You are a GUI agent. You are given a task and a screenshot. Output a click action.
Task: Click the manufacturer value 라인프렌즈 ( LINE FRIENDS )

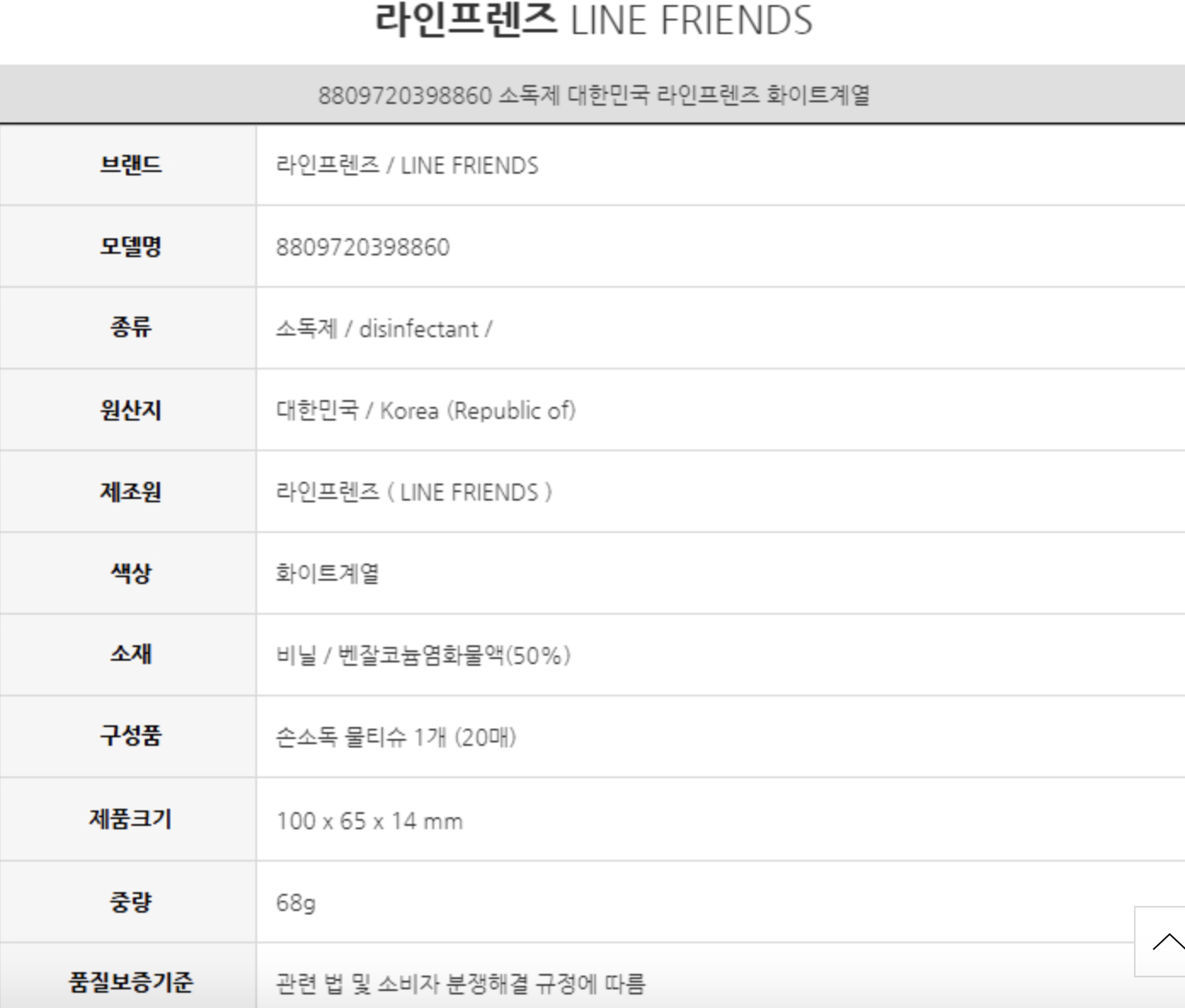click(414, 492)
